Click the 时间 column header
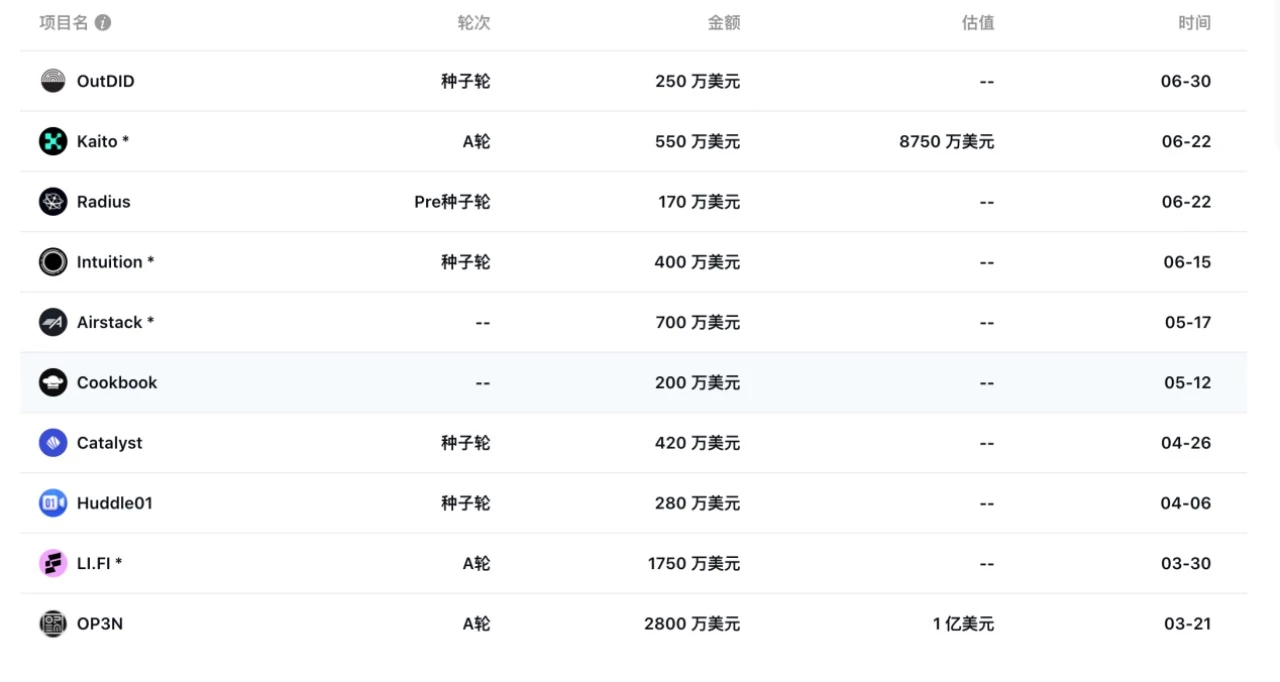Screen dimensions: 1280x682 (x=1194, y=23)
